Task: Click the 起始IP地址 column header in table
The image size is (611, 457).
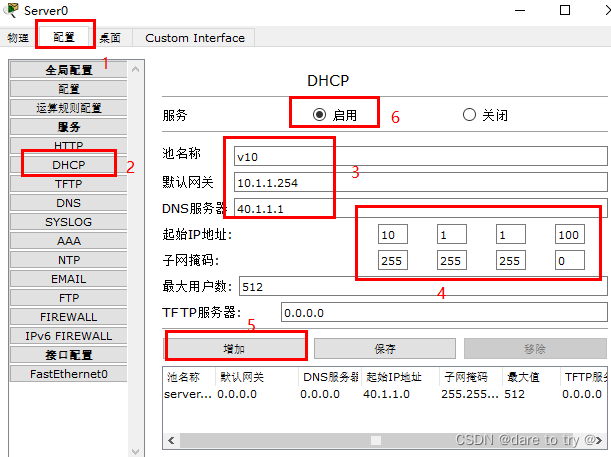Action: coord(400,377)
